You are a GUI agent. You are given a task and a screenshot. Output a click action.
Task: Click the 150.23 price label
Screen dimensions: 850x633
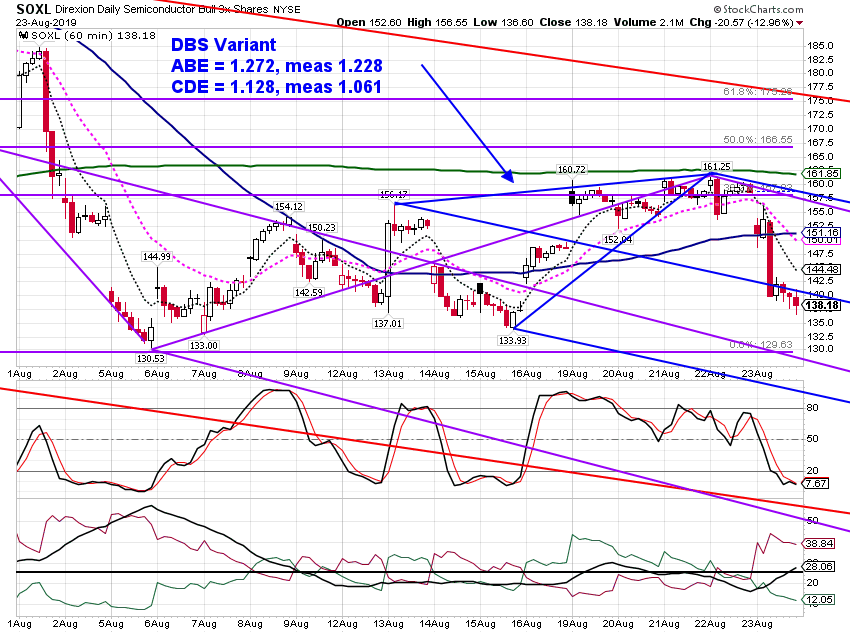[x=322, y=228]
